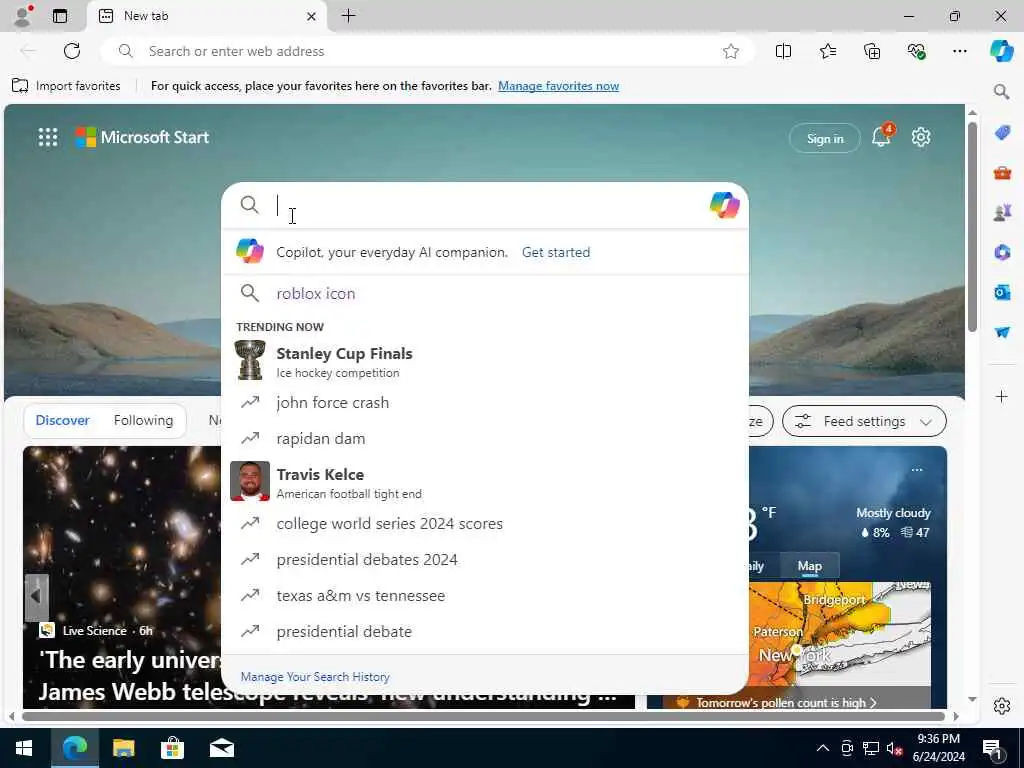Click the sidebar add plus button
1024x768 pixels.
coord(1002,396)
